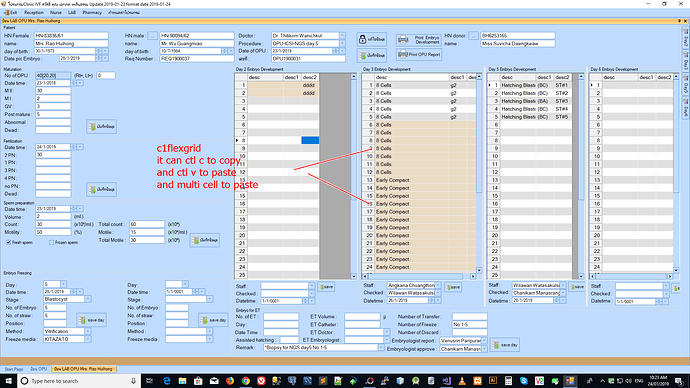Switch to the Start Page tab
This screenshot has height=388, width=690.
coord(14,369)
